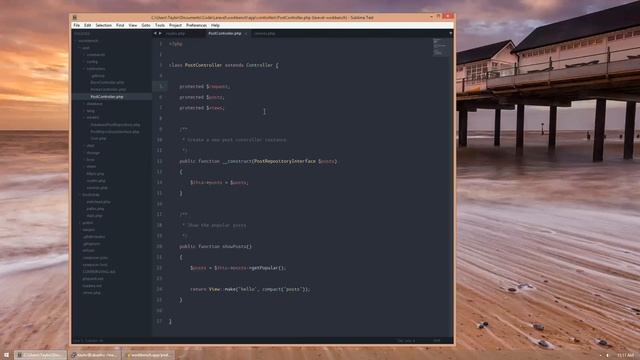Open the Selection menu
The width and height of the screenshot is (640, 360).
(x=104, y=25)
